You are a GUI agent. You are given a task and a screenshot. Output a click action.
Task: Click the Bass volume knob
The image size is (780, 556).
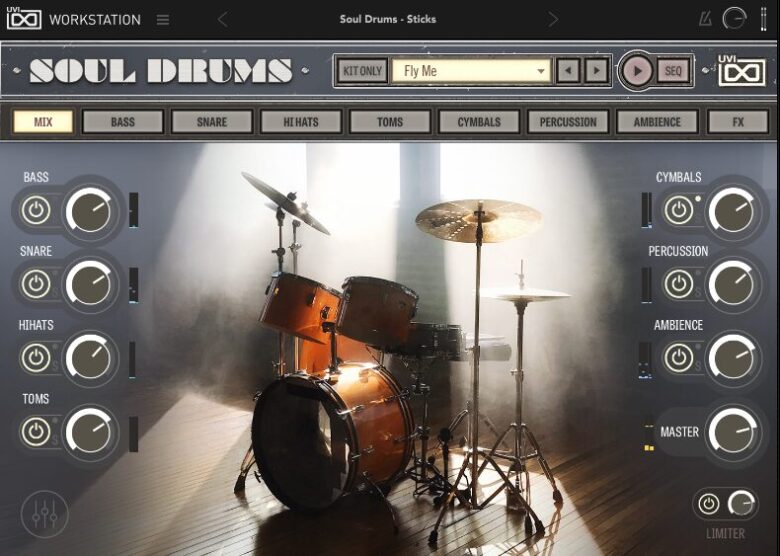click(x=90, y=210)
